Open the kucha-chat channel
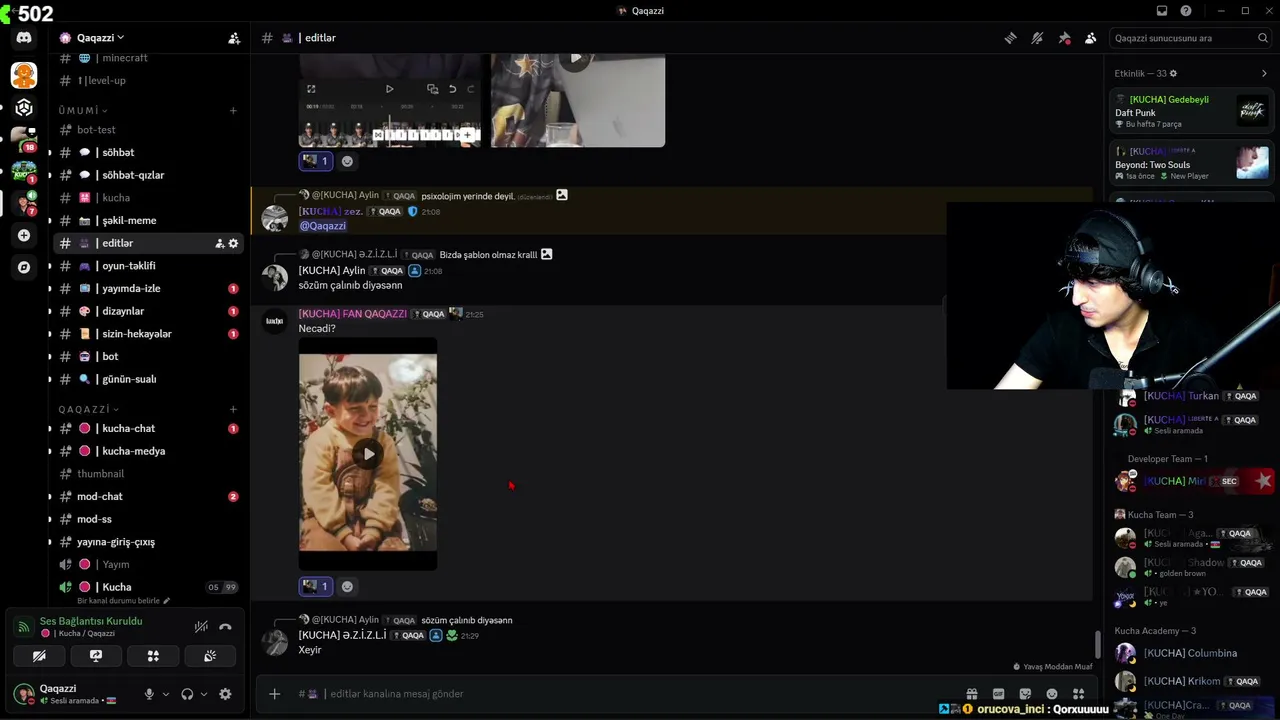This screenshot has height=720, width=1280. pos(148,428)
